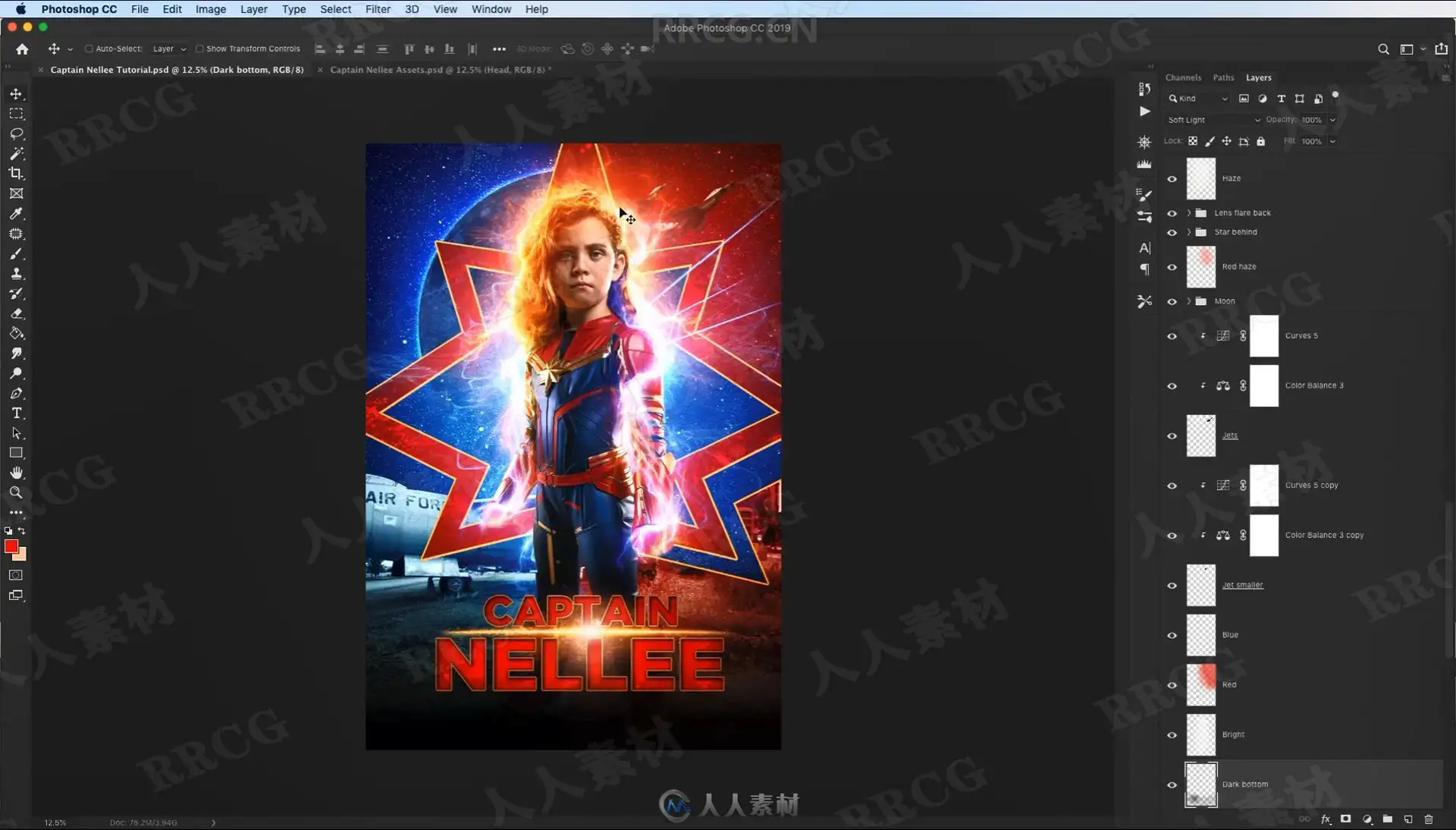Select the Clone Stamp tool
The image size is (1456, 830).
coord(16,274)
